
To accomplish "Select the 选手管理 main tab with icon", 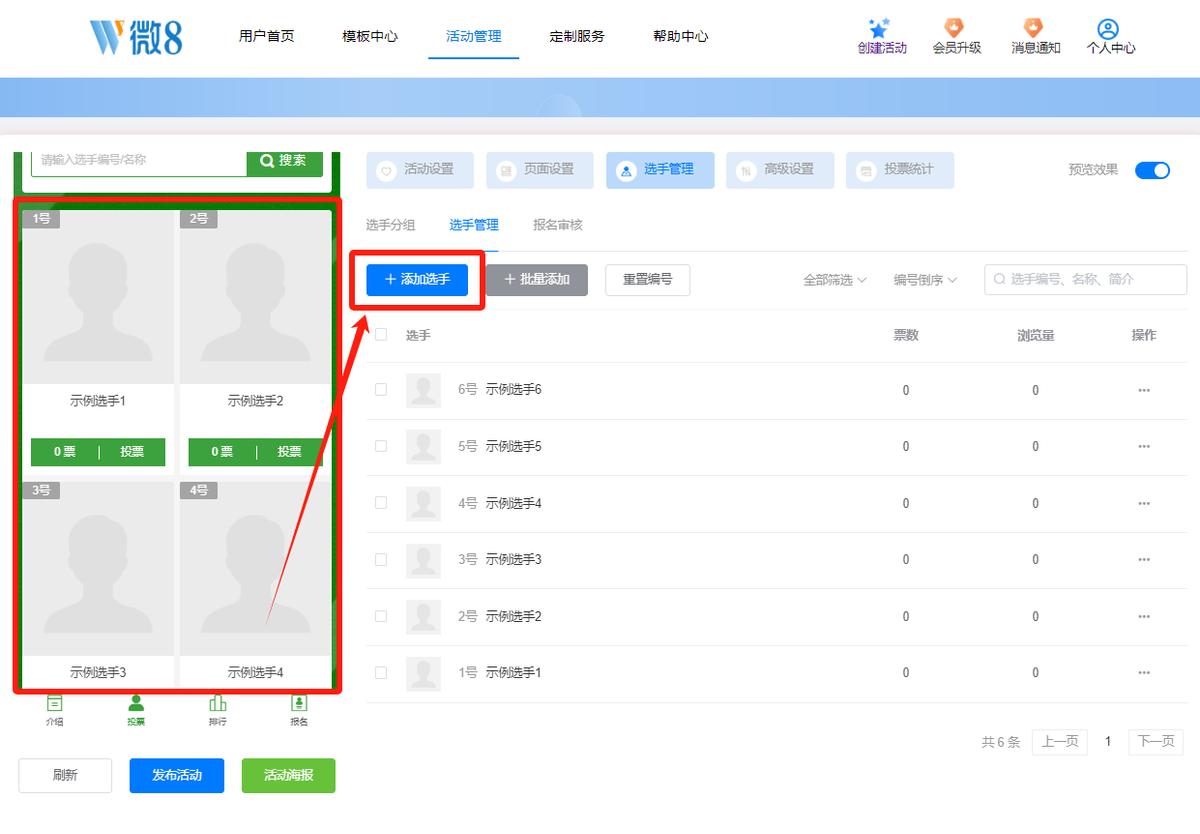I will click(660, 170).
